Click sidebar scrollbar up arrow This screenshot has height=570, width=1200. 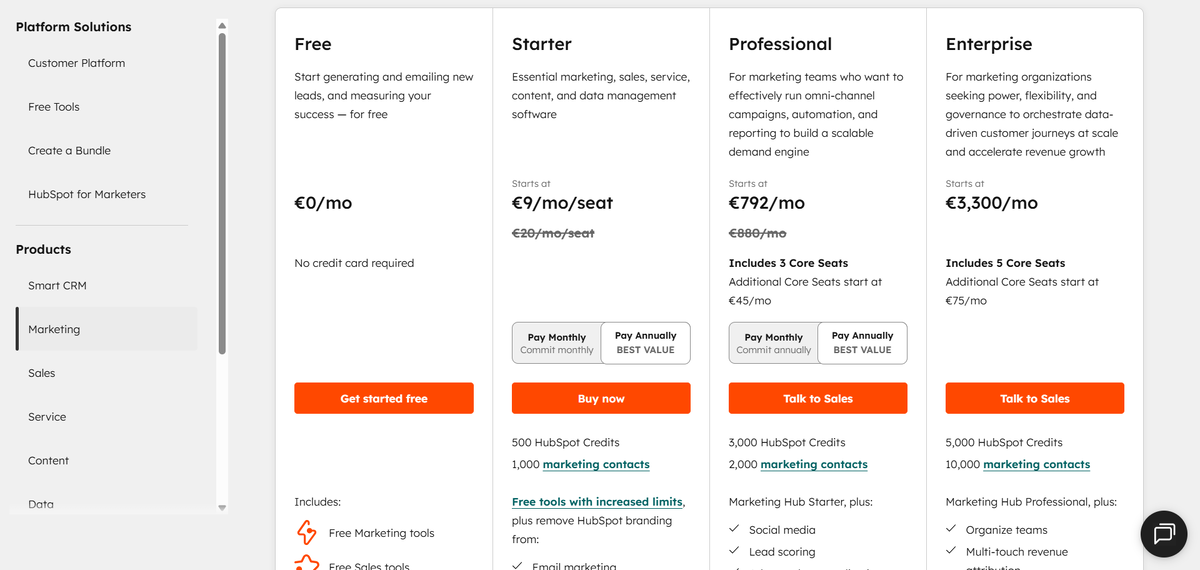pos(222,25)
